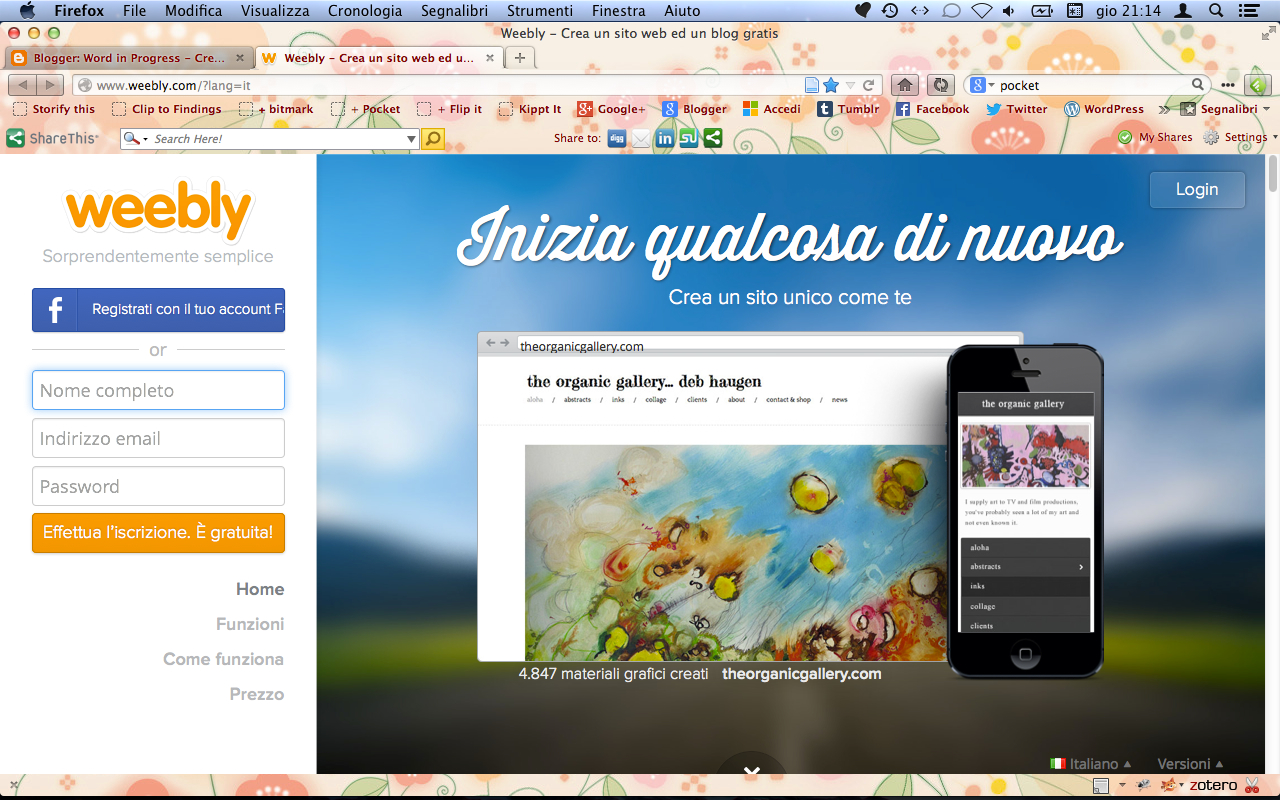
Task: Open the File menu
Action: [x=134, y=11]
